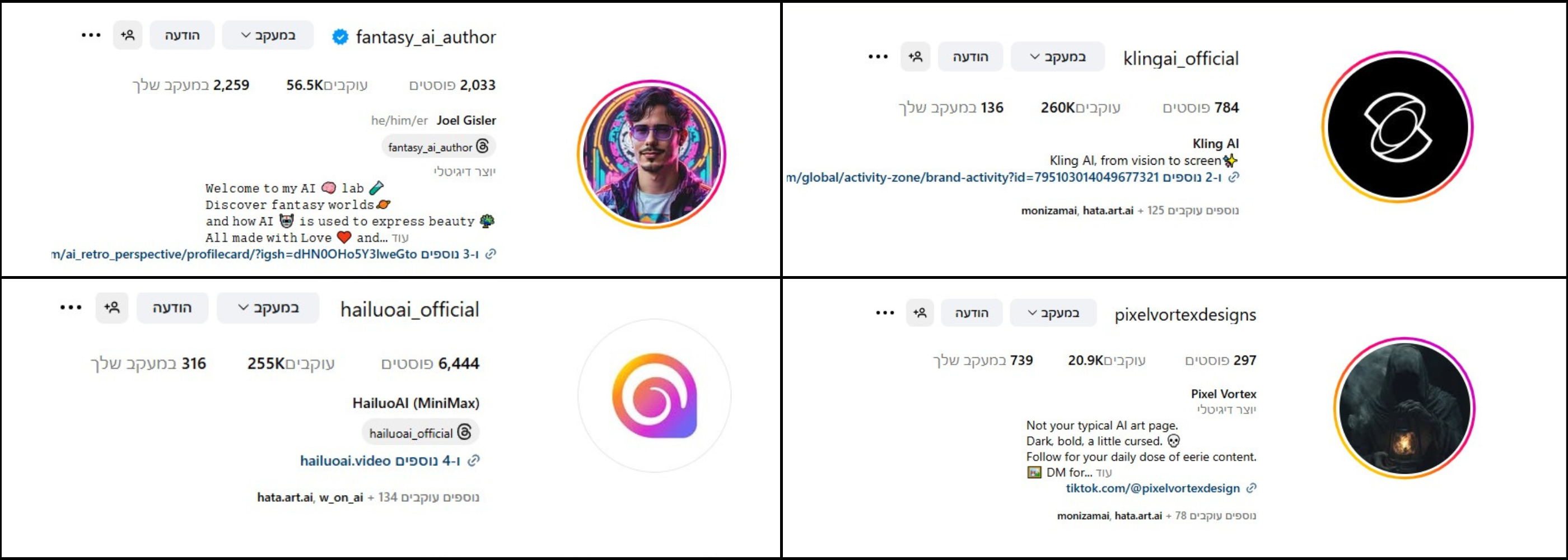This screenshot has width=1568, height=560.
Task: Send a message to hailuoai_official
Action: (x=172, y=307)
